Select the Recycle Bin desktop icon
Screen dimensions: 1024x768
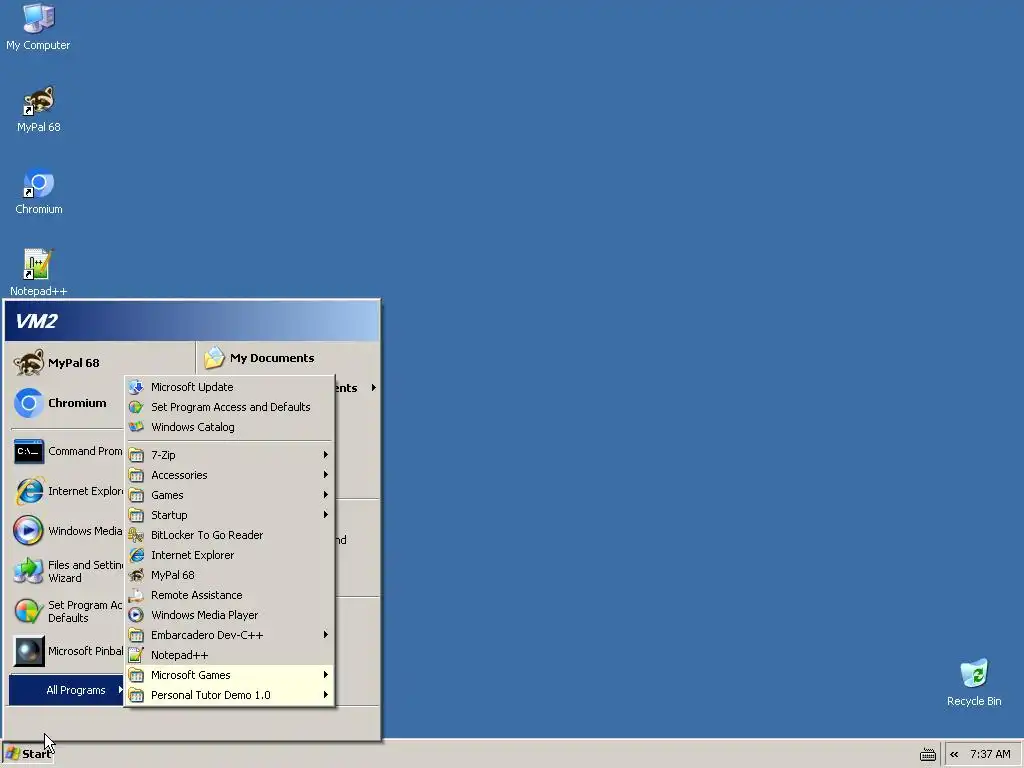974,682
